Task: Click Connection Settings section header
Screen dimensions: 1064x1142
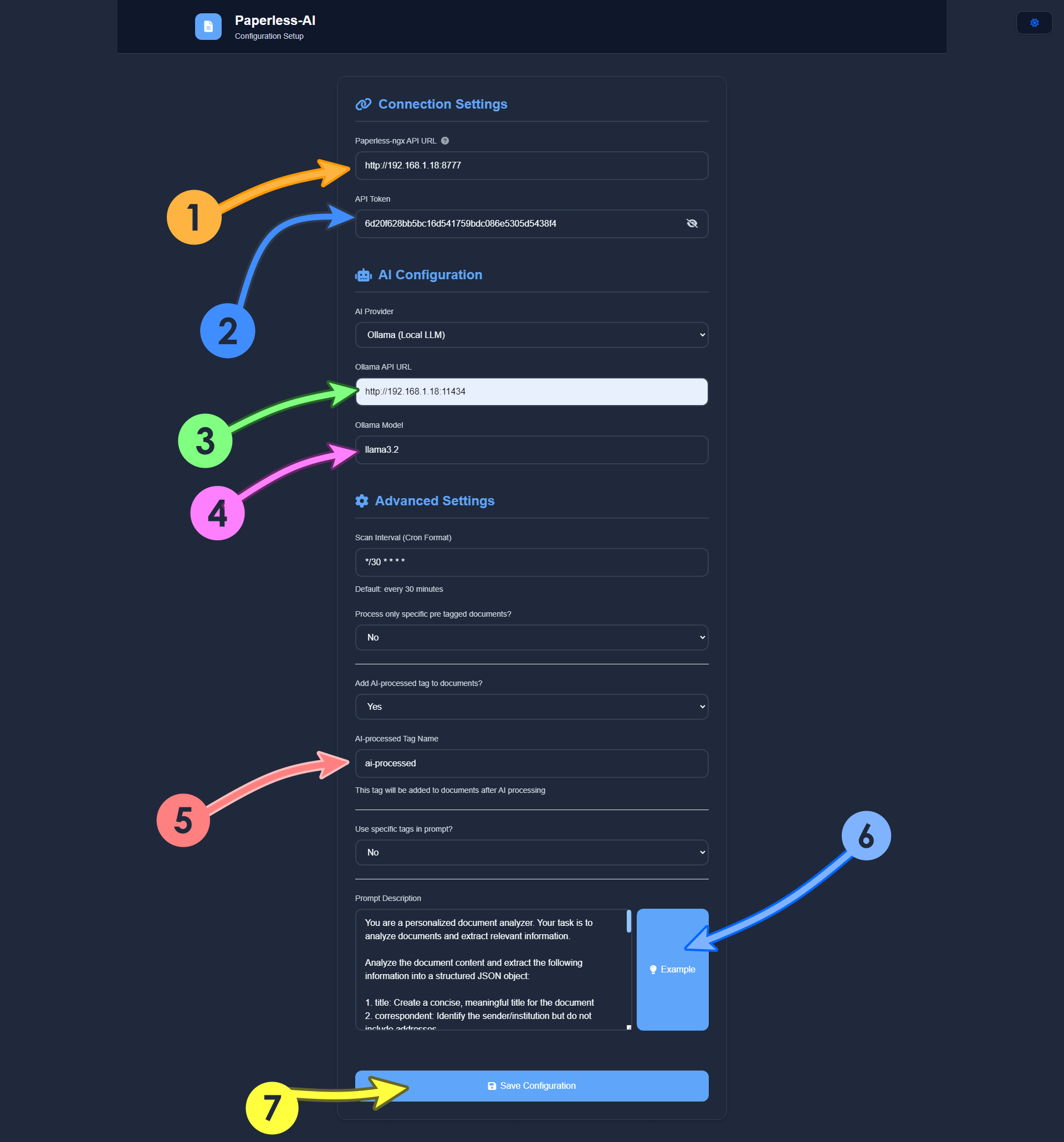Action: coord(443,104)
